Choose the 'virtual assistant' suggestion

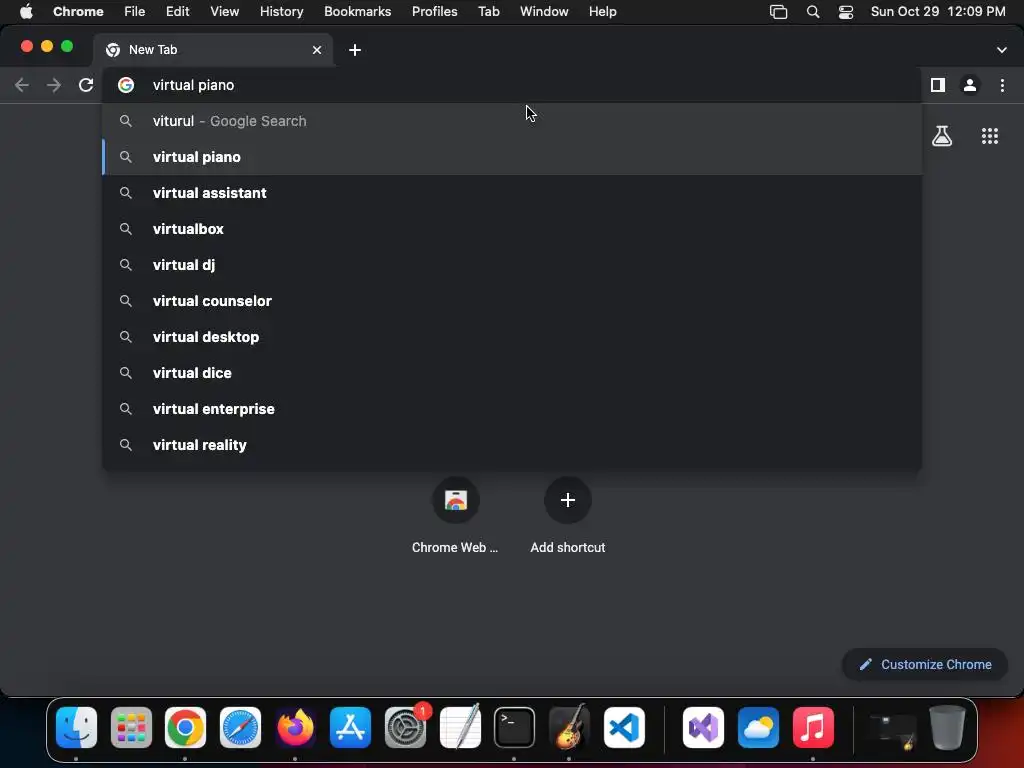(x=512, y=193)
